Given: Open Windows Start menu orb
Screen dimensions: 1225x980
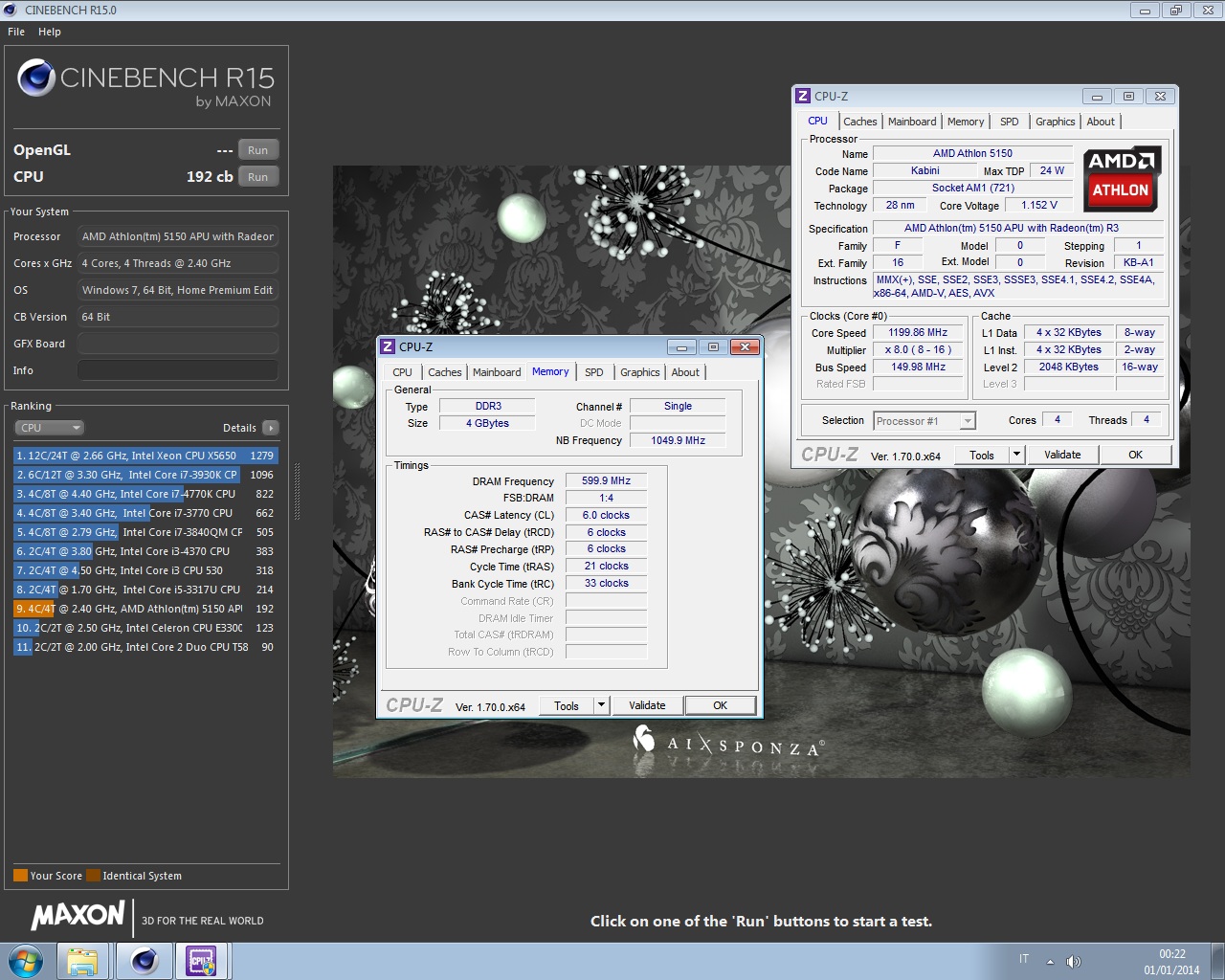Looking at the screenshot, I should tap(26, 961).
